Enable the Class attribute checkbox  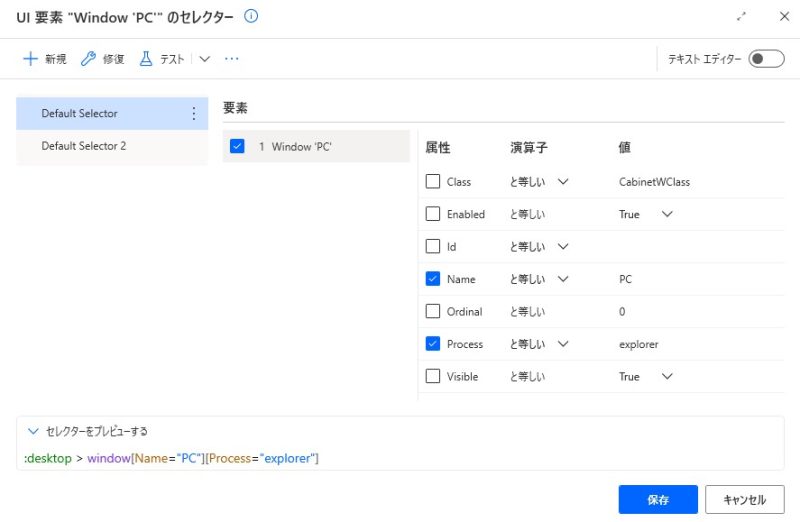(x=433, y=182)
